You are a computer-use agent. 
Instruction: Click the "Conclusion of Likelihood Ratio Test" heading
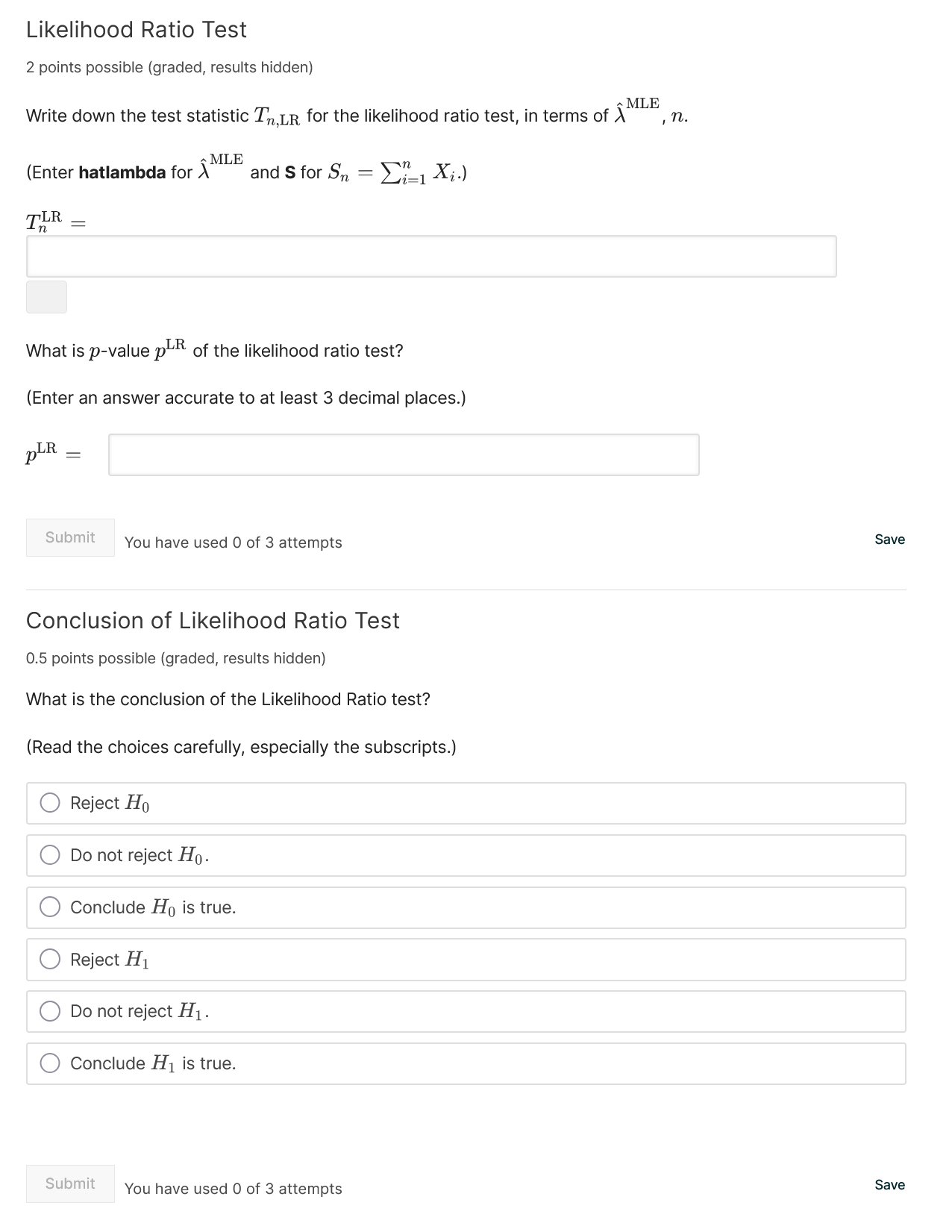click(213, 620)
